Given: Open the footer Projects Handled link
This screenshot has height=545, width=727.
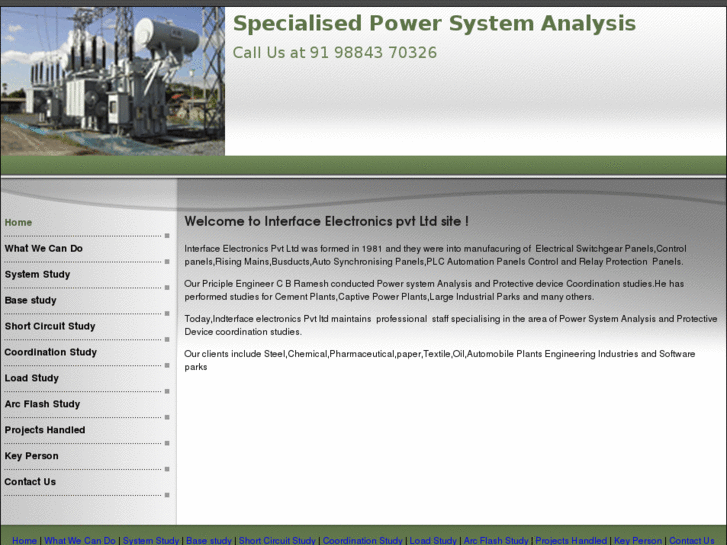Looking at the screenshot, I should (x=571, y=540).
